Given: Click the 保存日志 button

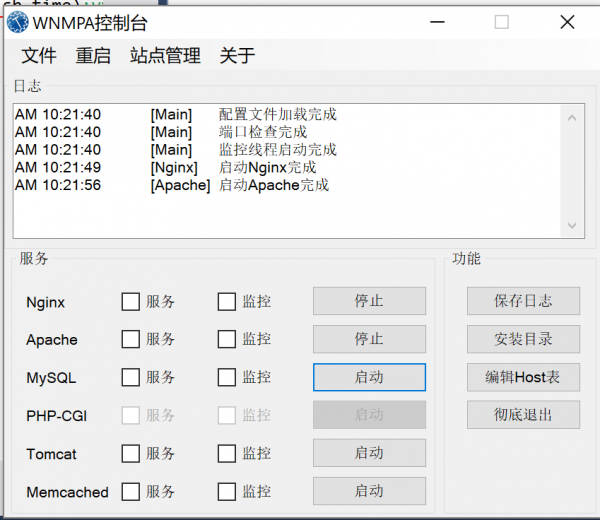Looking at the screenshot, I should coord(523,301).
